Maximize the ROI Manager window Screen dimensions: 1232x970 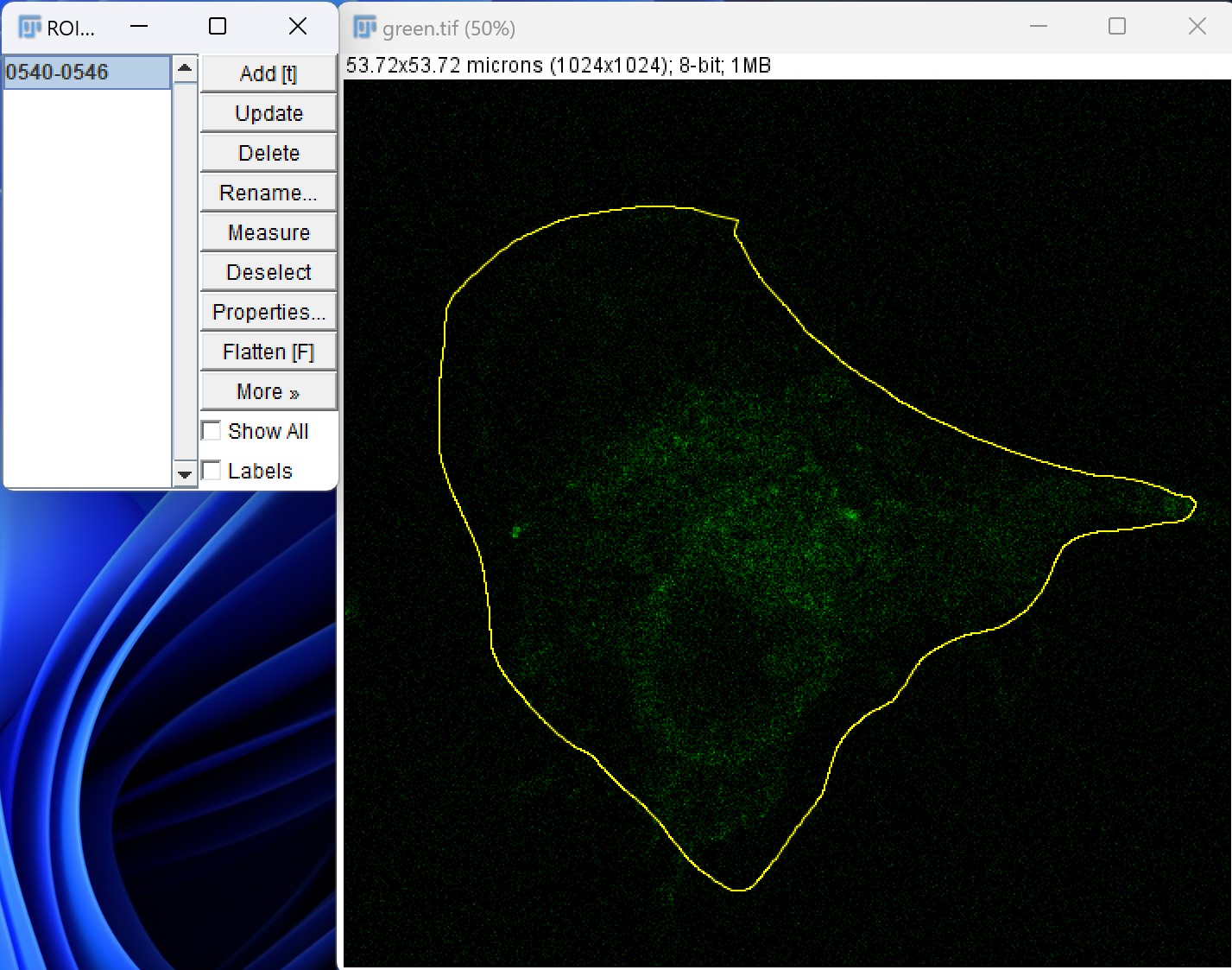pos(218,26)
